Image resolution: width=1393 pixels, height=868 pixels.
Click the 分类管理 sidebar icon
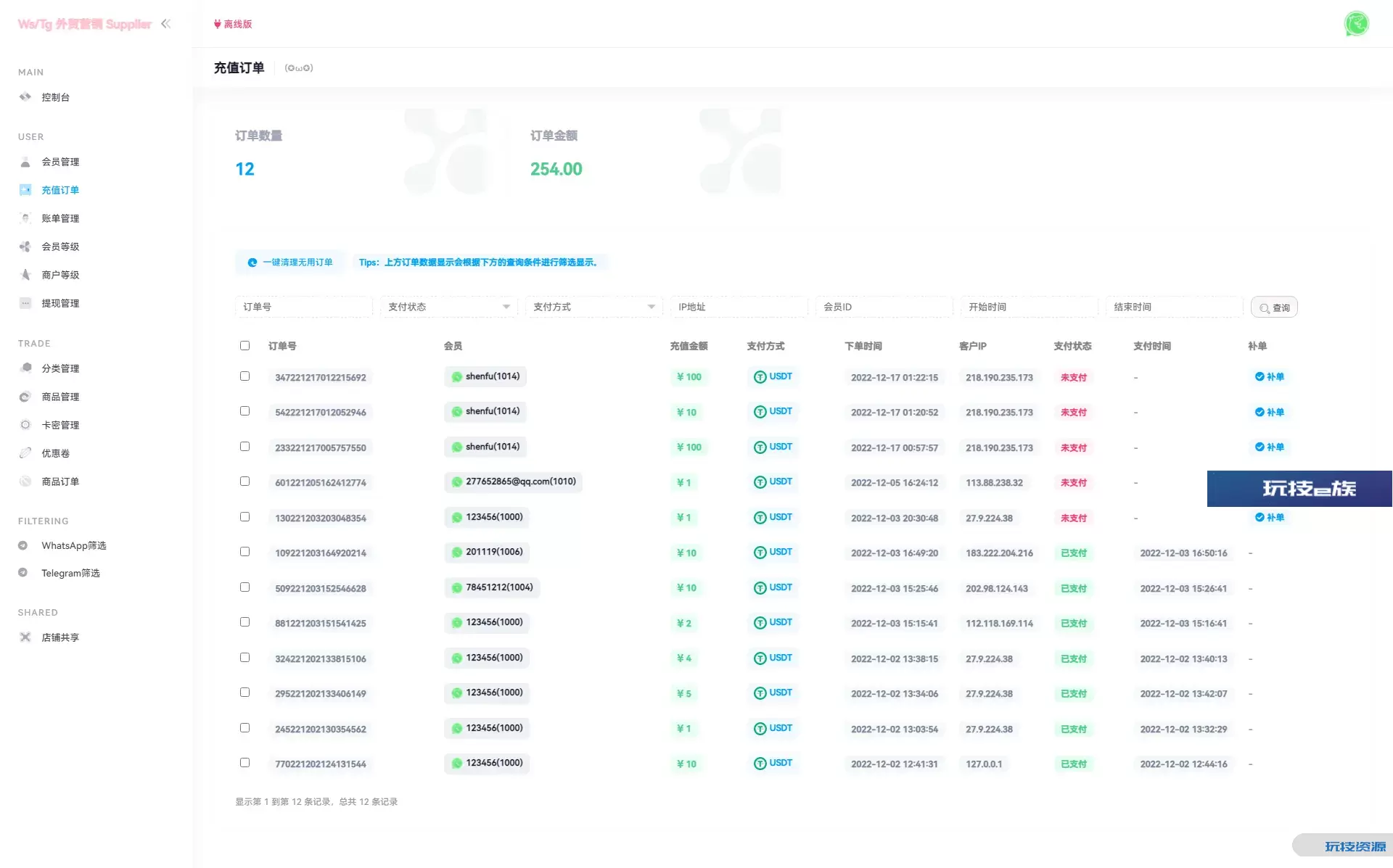25,368
